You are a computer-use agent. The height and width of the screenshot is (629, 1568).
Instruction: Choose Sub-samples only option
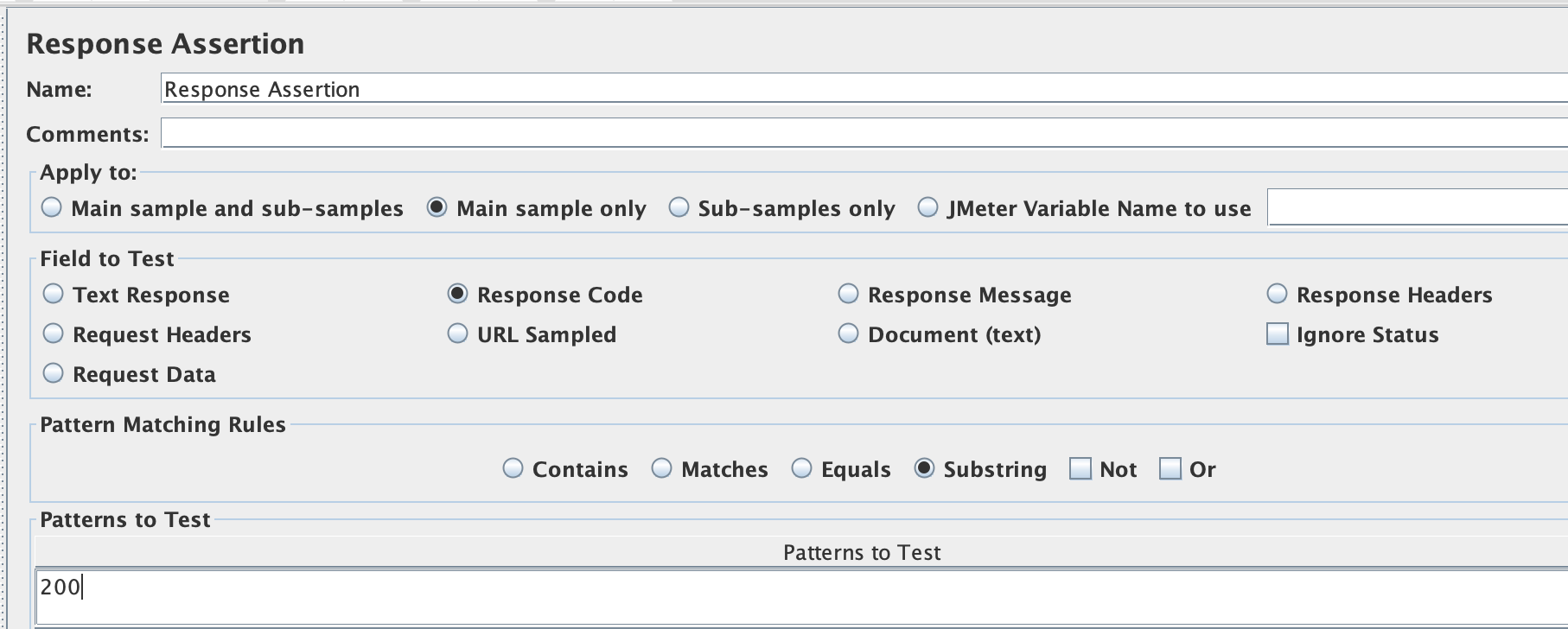coord(679,208)
